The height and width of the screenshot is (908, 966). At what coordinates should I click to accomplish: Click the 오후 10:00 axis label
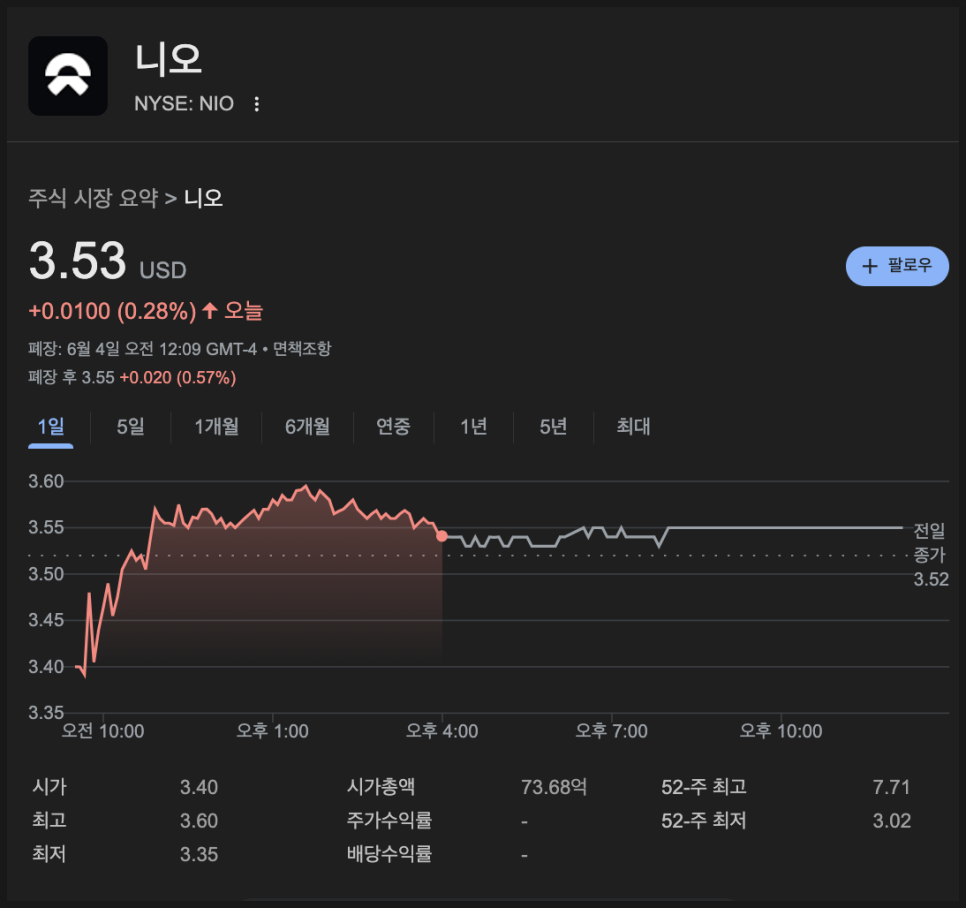pos(781,731)
